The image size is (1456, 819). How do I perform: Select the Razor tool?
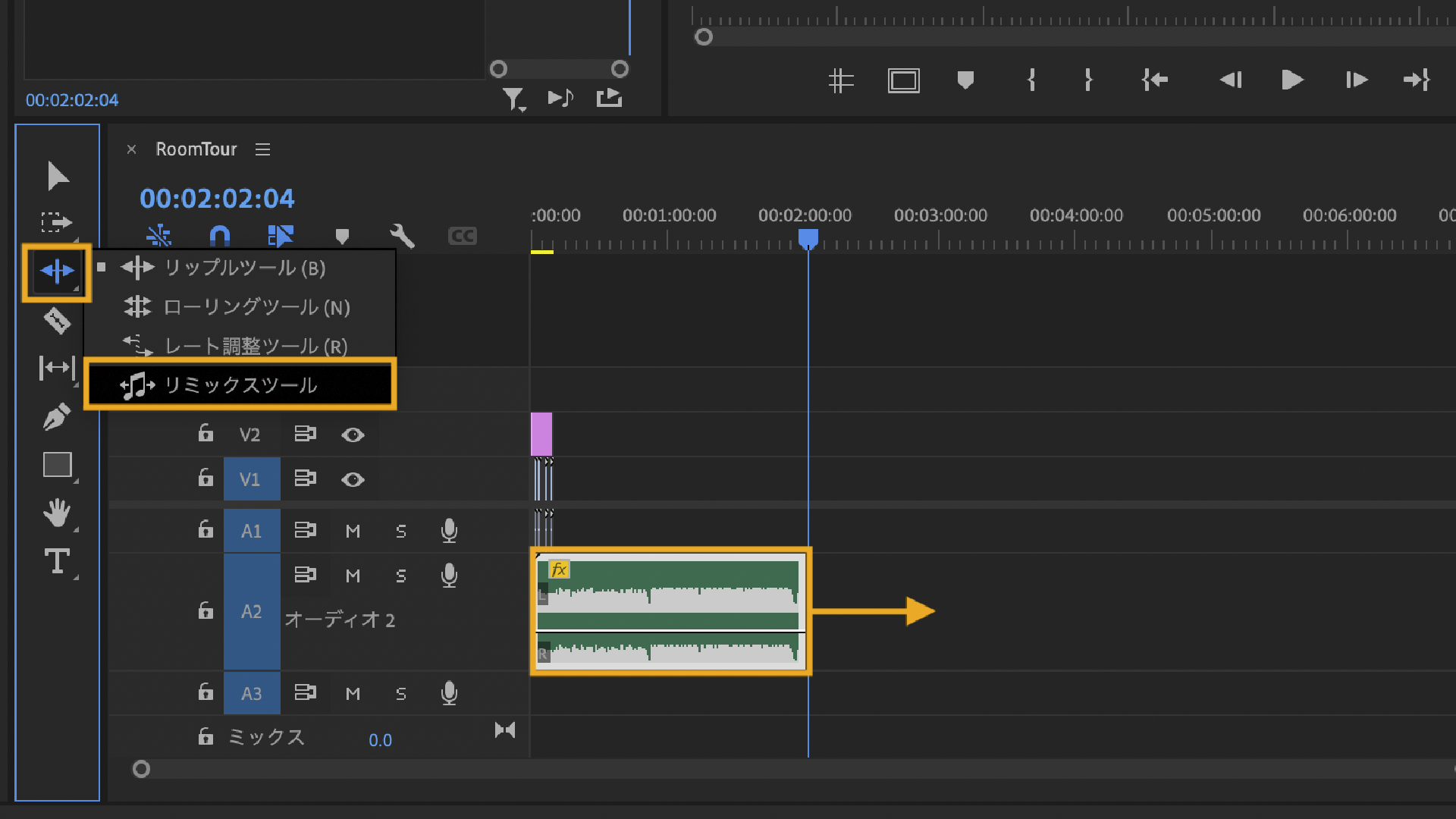57,321
